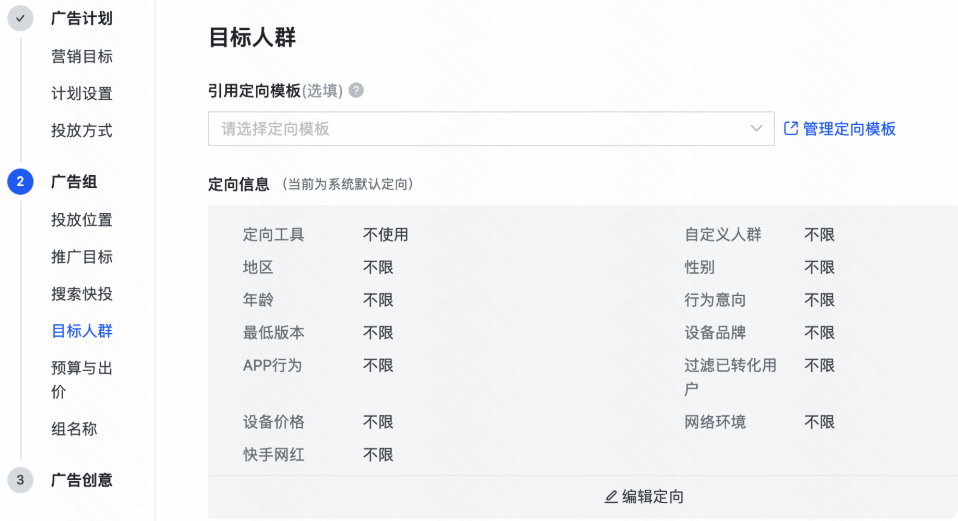Click the 编辑定向 button
The image size is (958, 521).
[644, 497]
